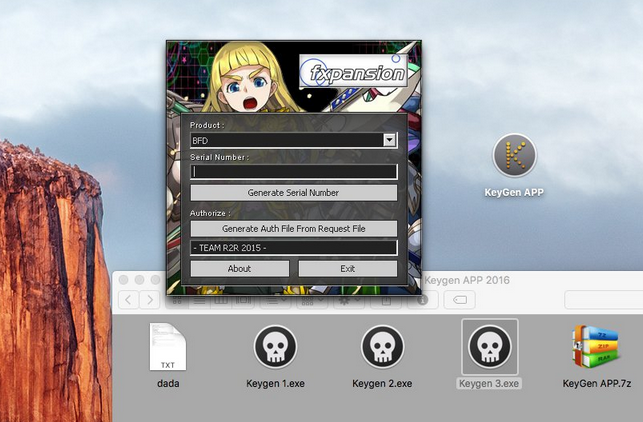Image resolution: width=643 pixels, height=422 pixels.
Task: Click the Finder window yellow minimize button
Action: [x=139, y=280]
